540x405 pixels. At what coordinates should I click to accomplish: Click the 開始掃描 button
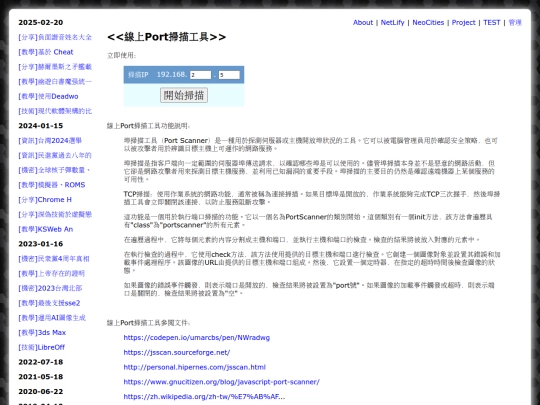pos(184,95)
